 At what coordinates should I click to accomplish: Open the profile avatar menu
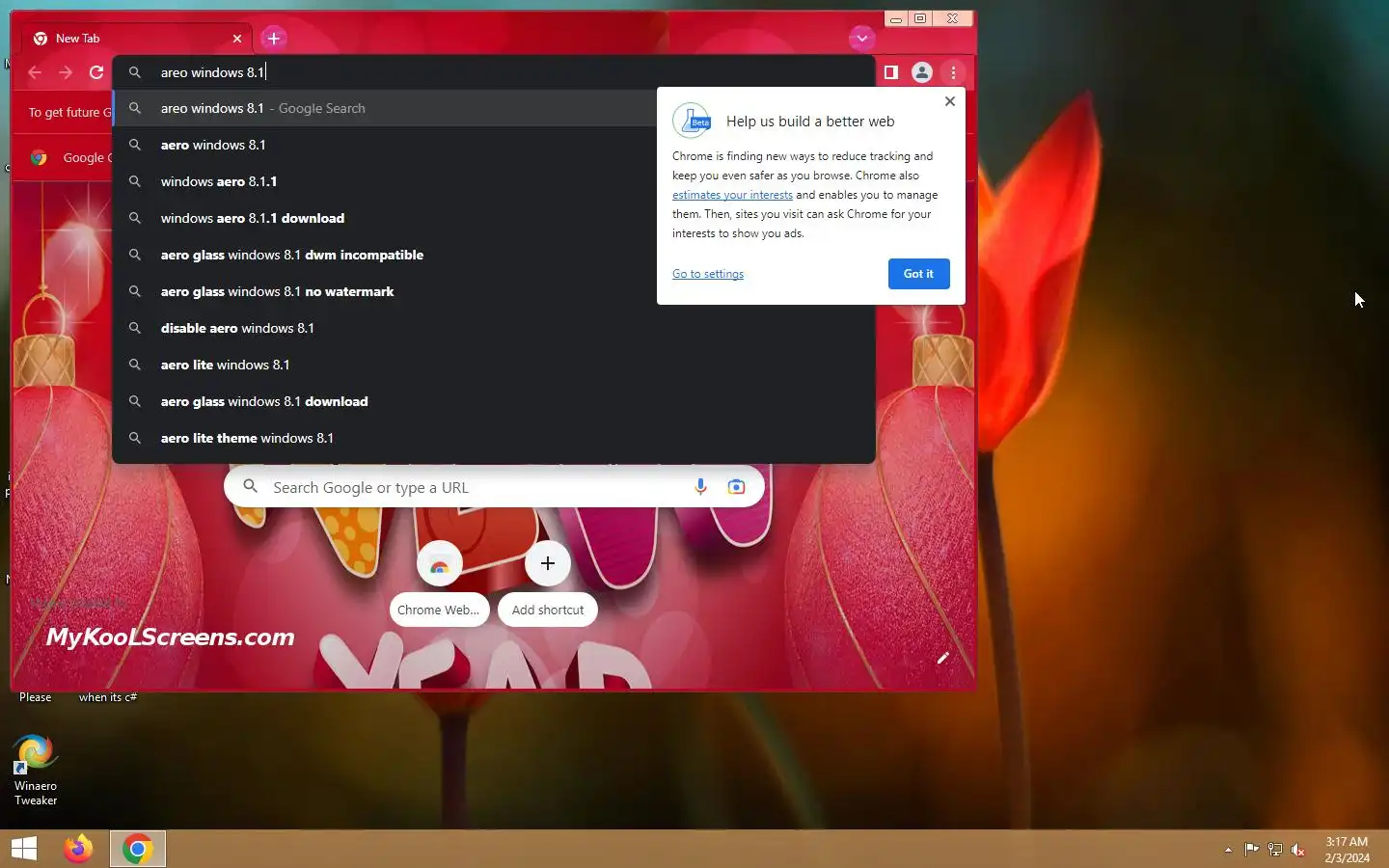pos(922,72)
